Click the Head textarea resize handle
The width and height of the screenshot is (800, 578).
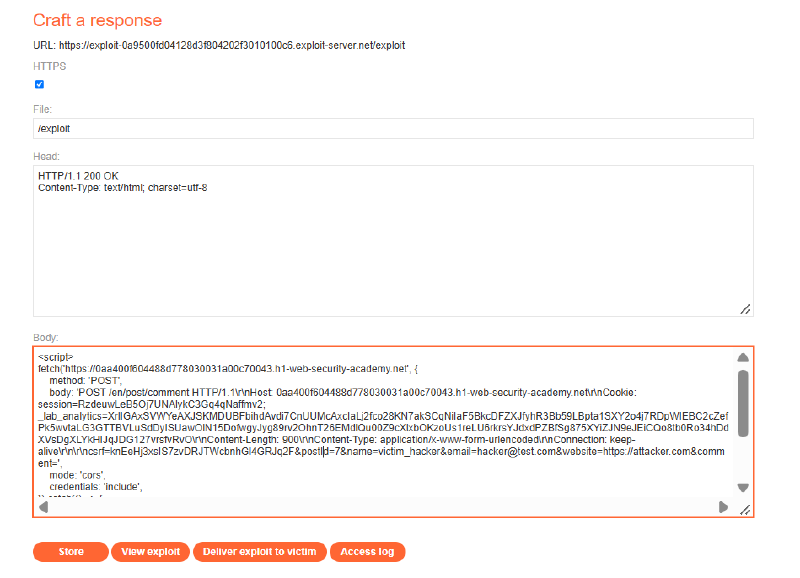tap(745, 309)
